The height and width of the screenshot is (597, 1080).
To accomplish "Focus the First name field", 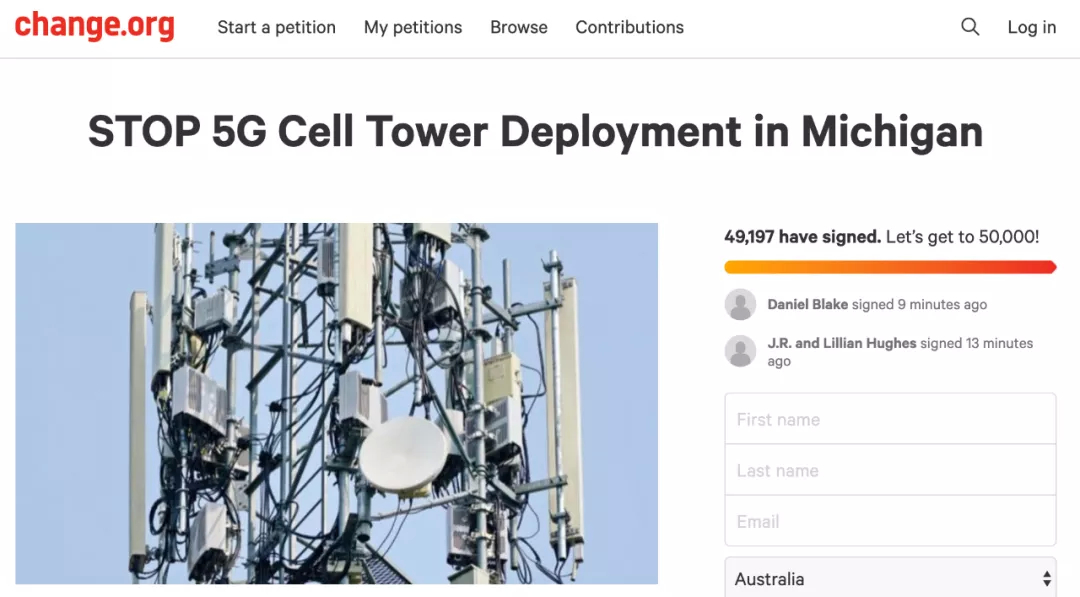I will [x=890, y=419].
